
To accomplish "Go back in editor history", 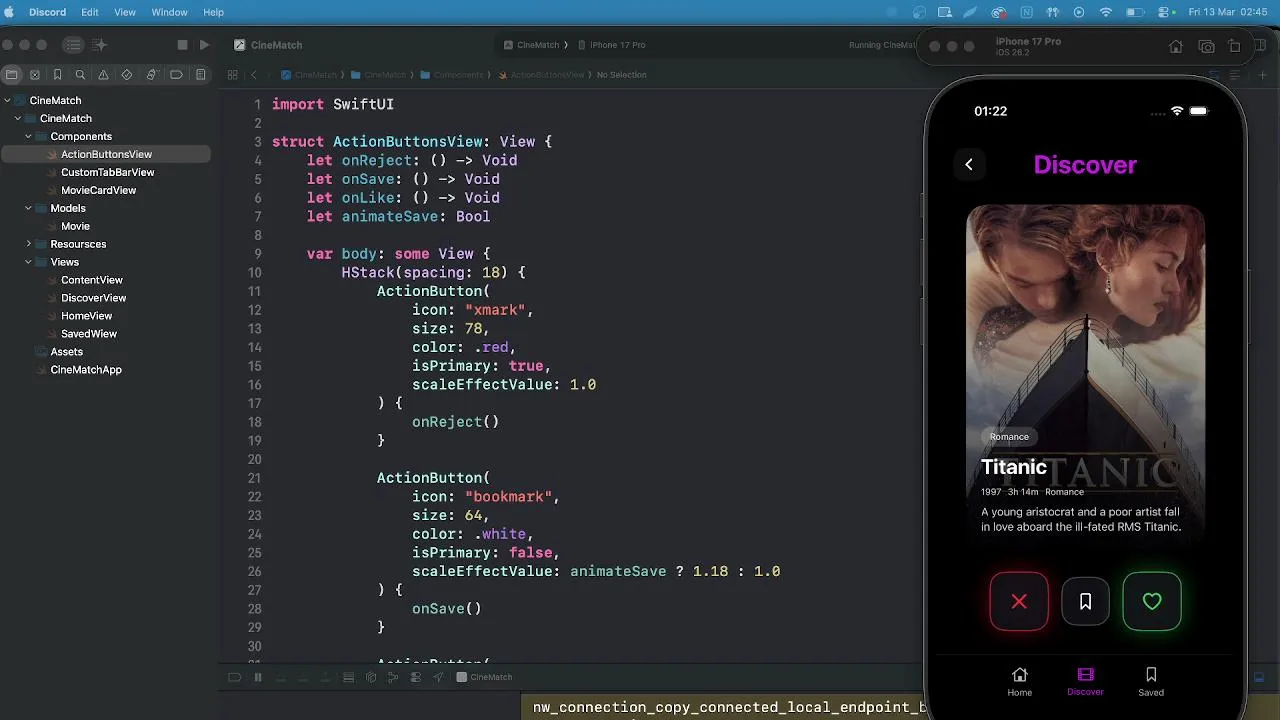I will pyautogui.click(x=253, y=75).
